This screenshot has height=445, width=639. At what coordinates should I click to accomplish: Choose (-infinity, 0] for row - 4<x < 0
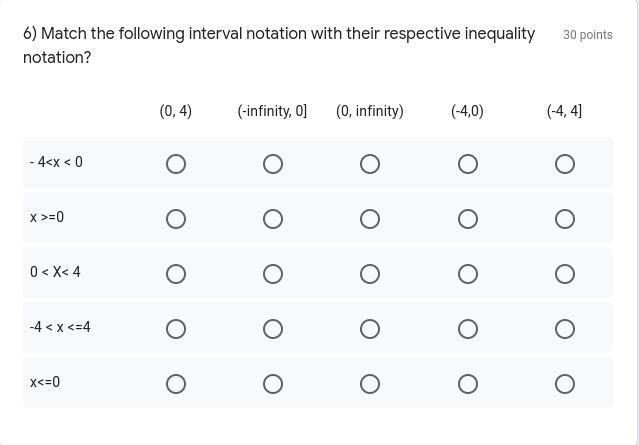(273, 164)
